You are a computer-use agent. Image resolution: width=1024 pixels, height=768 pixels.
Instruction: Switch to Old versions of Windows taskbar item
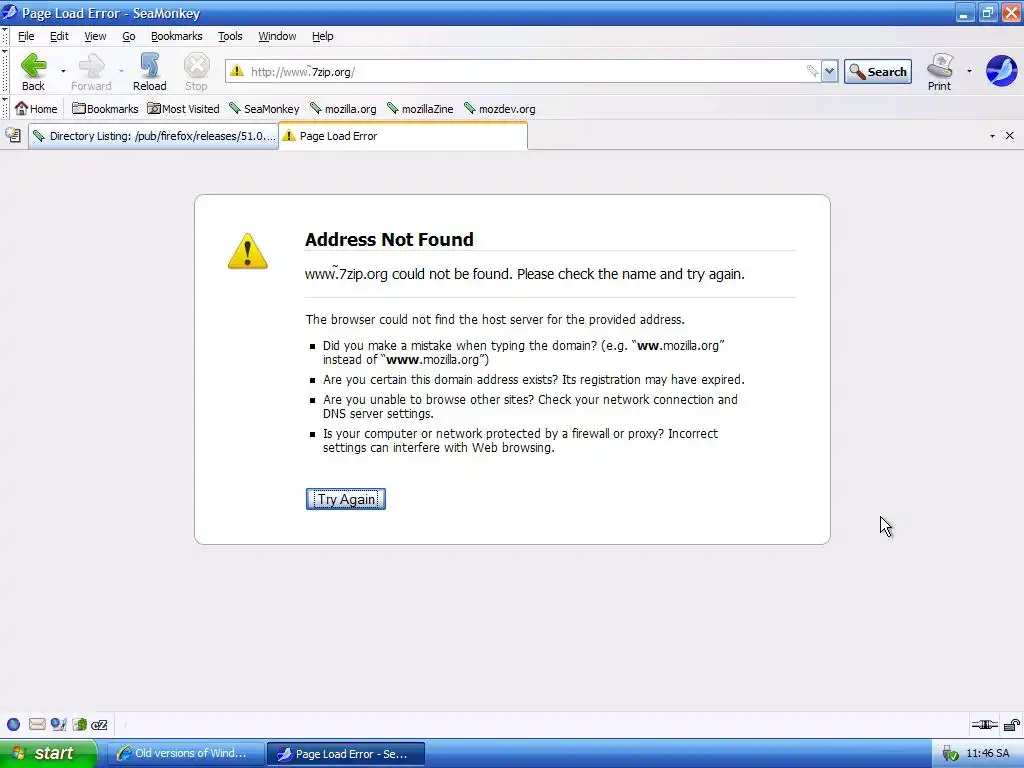tap(185, 754)
